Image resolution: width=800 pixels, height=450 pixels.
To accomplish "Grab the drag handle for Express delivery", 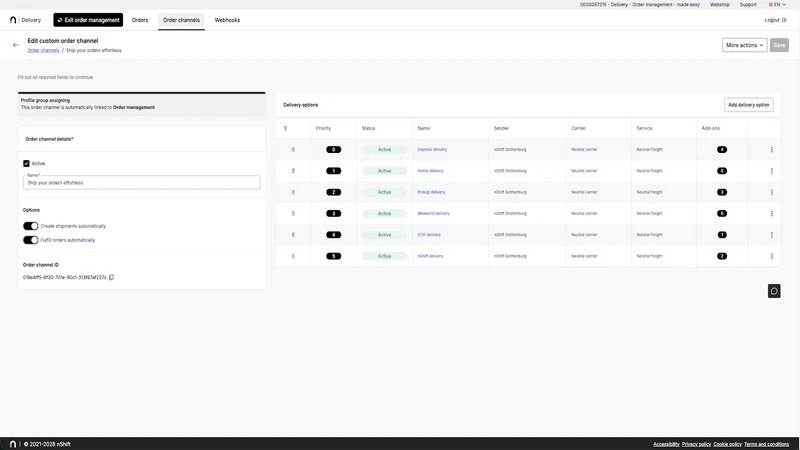I will (293, 149).
